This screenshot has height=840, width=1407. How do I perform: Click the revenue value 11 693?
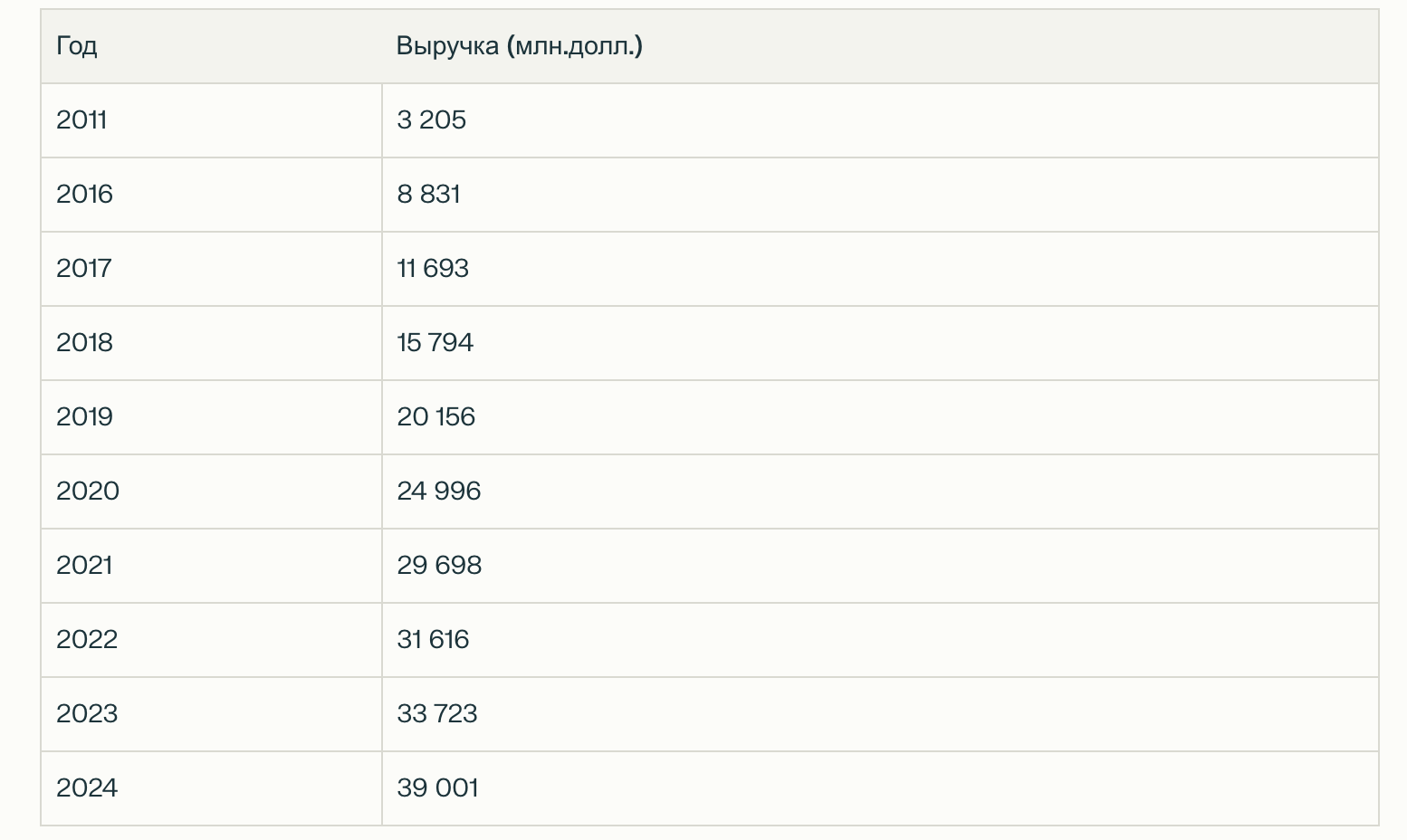(x=433, y=269)
